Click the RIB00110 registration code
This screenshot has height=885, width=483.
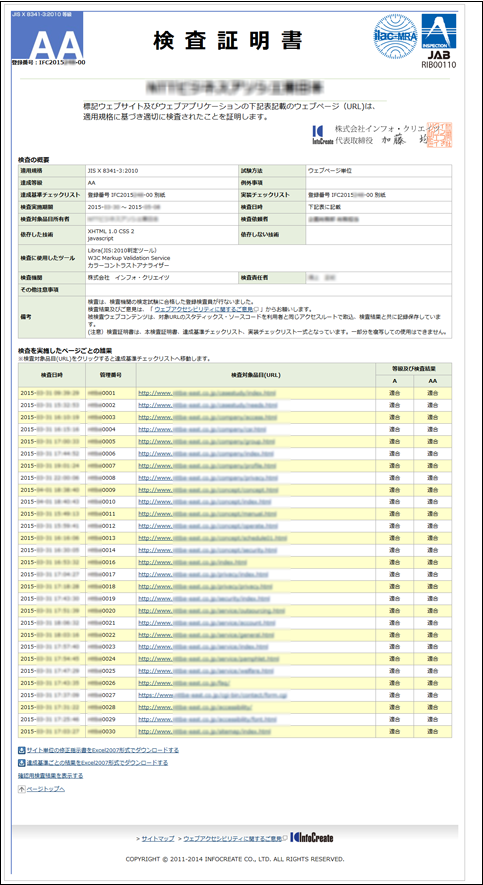coord(438,65)
